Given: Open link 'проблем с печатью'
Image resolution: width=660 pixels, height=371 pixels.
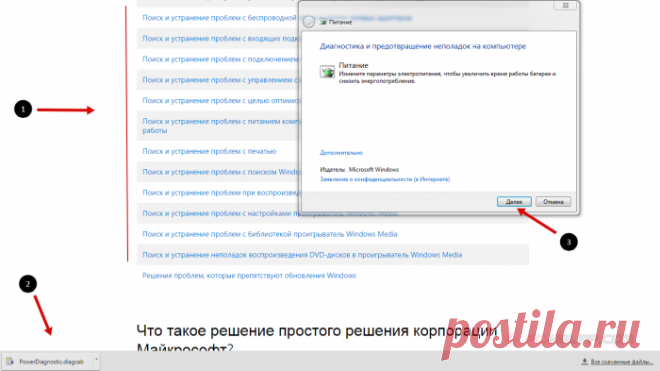Looking at the screenshot, I should coord(209,151).
